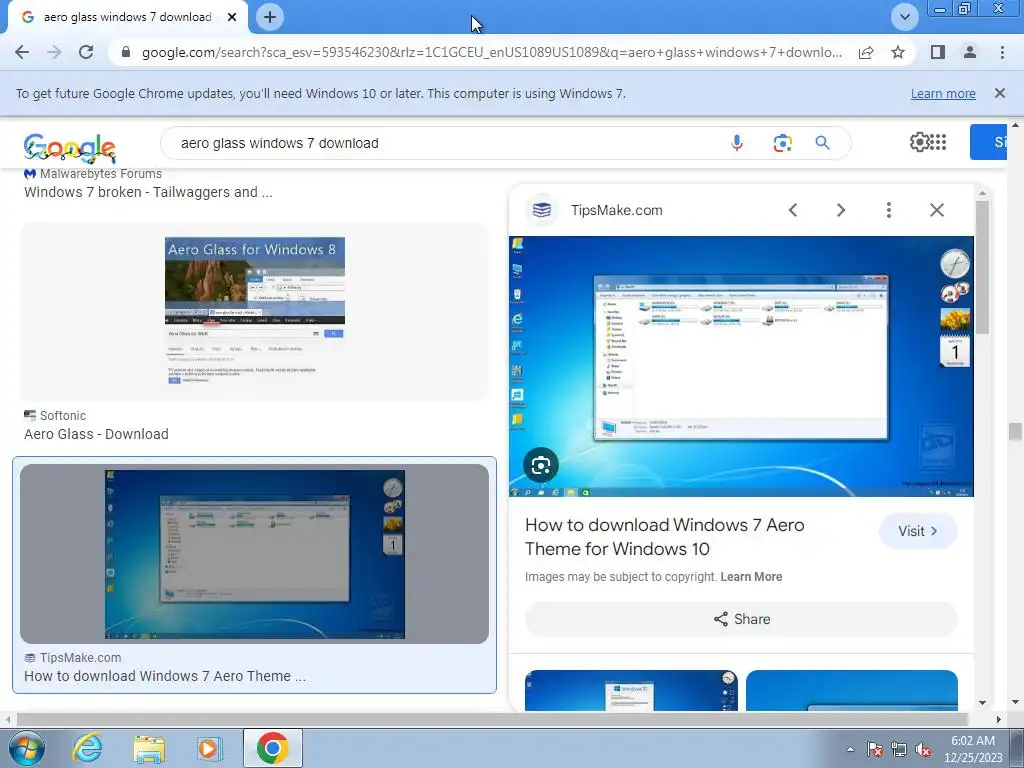Bookmark this tab with star icon
This screenshot has height=768, width=1024.
(898, 52)
